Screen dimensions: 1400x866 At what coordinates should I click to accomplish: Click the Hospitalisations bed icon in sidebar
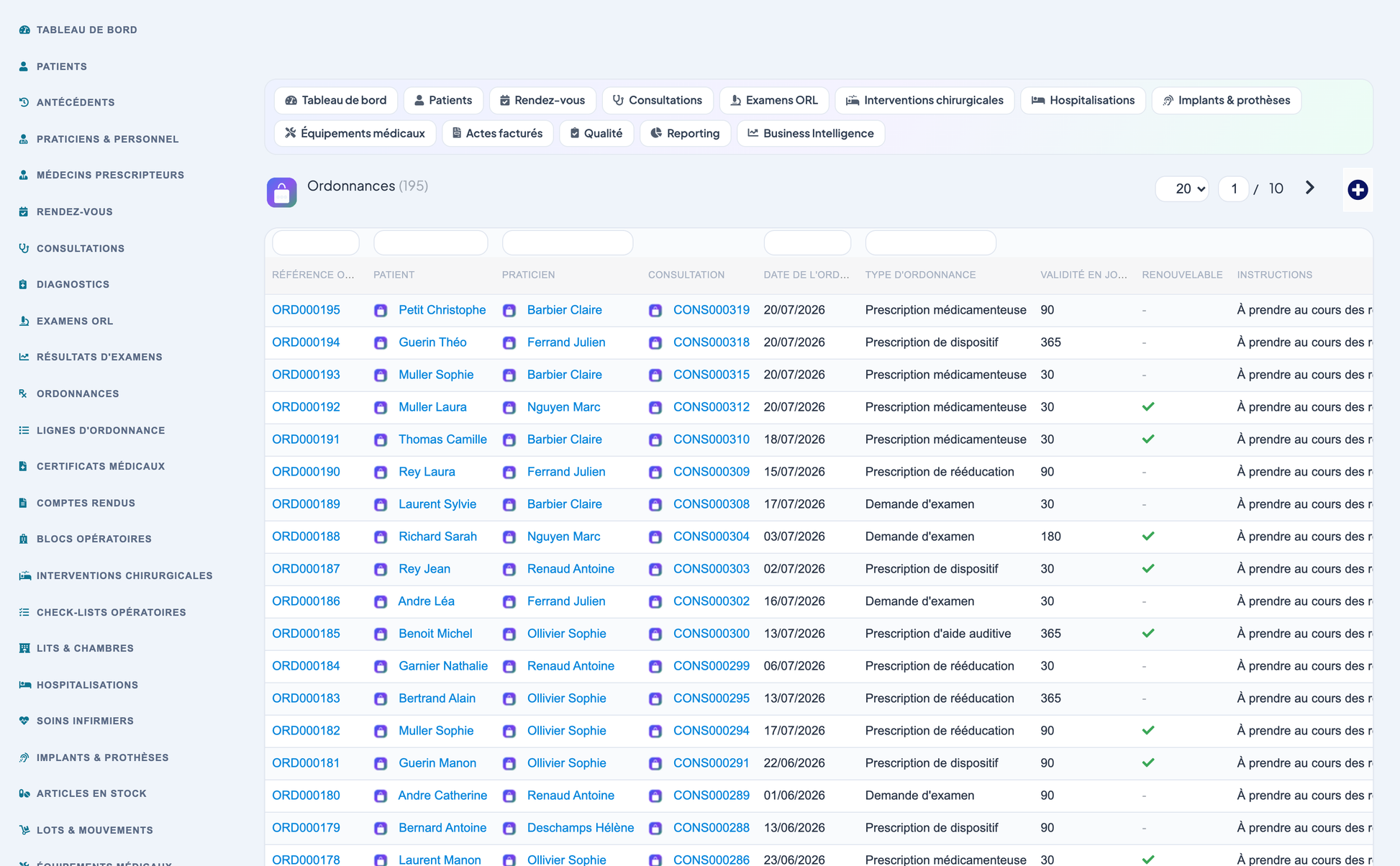(x=24, y=685)
